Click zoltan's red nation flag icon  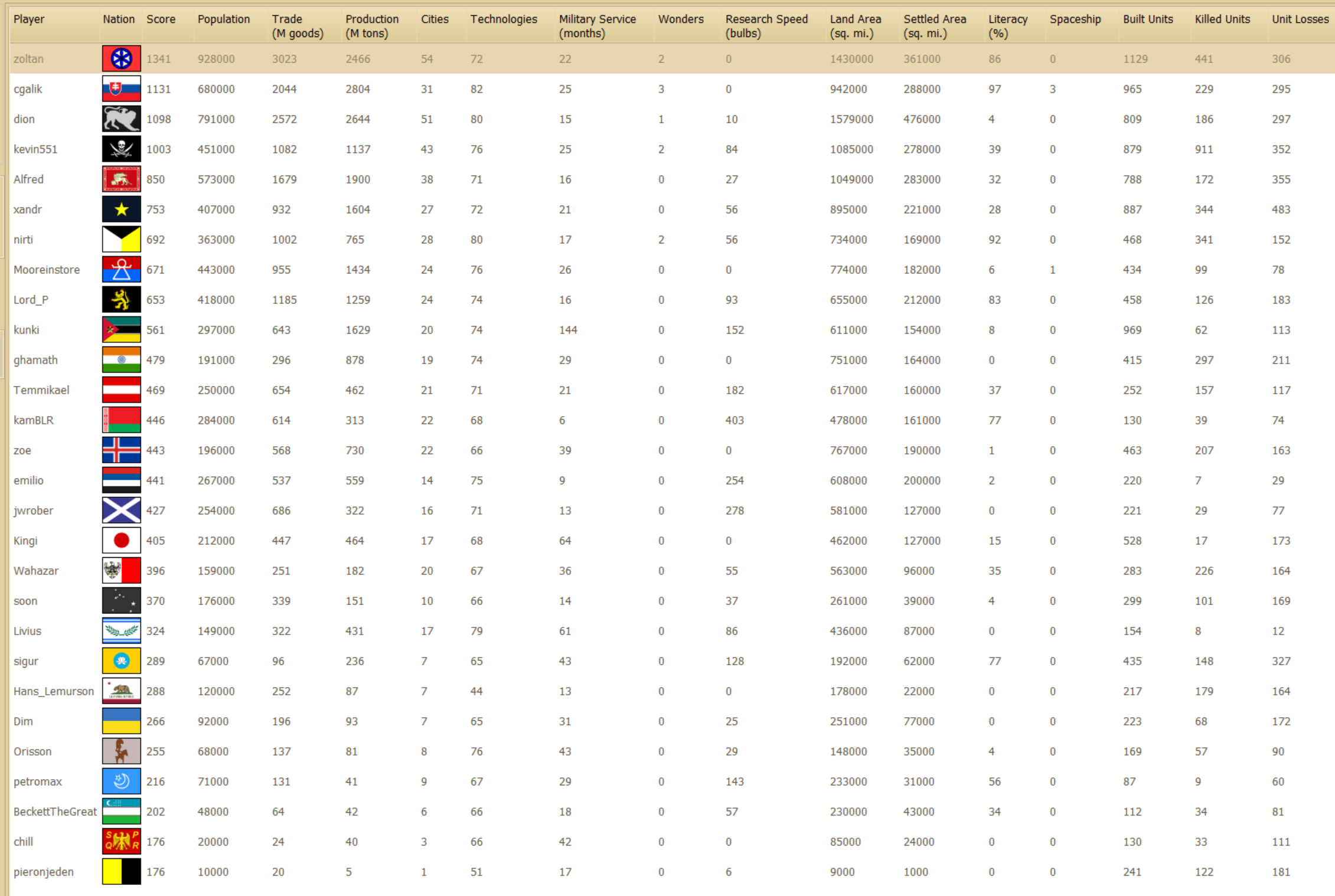(x=121, y=58)
